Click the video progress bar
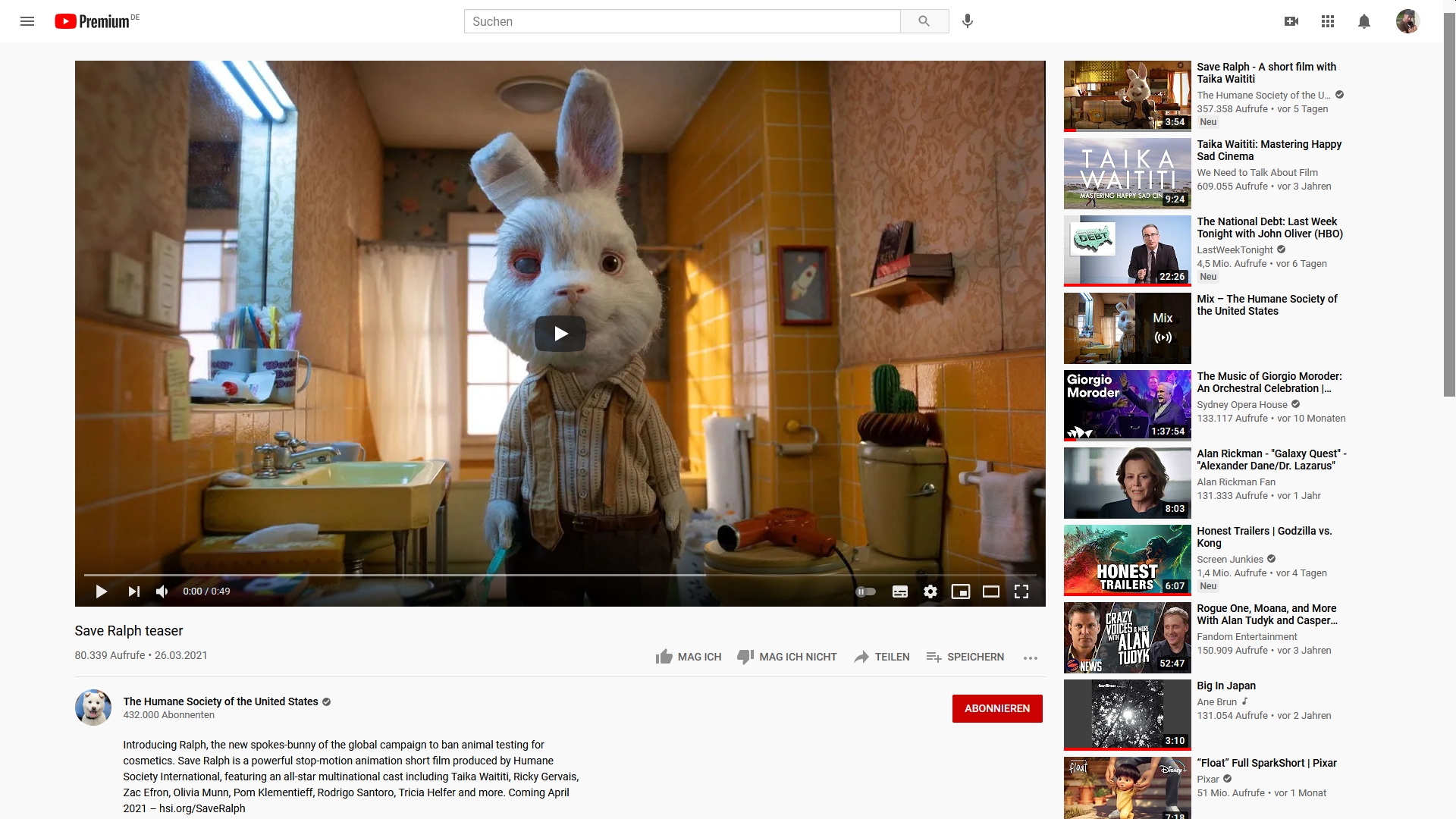The width and height of the screenshot is (1456, 819). pos(560,575)
